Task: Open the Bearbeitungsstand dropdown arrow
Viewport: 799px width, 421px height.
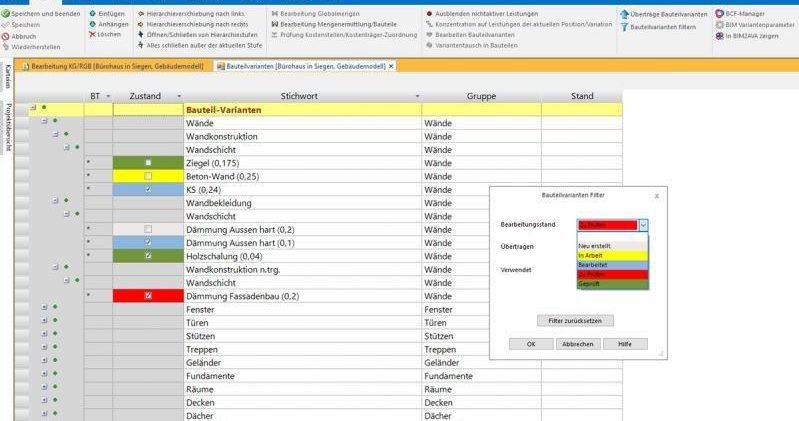Action: point(643,226)
